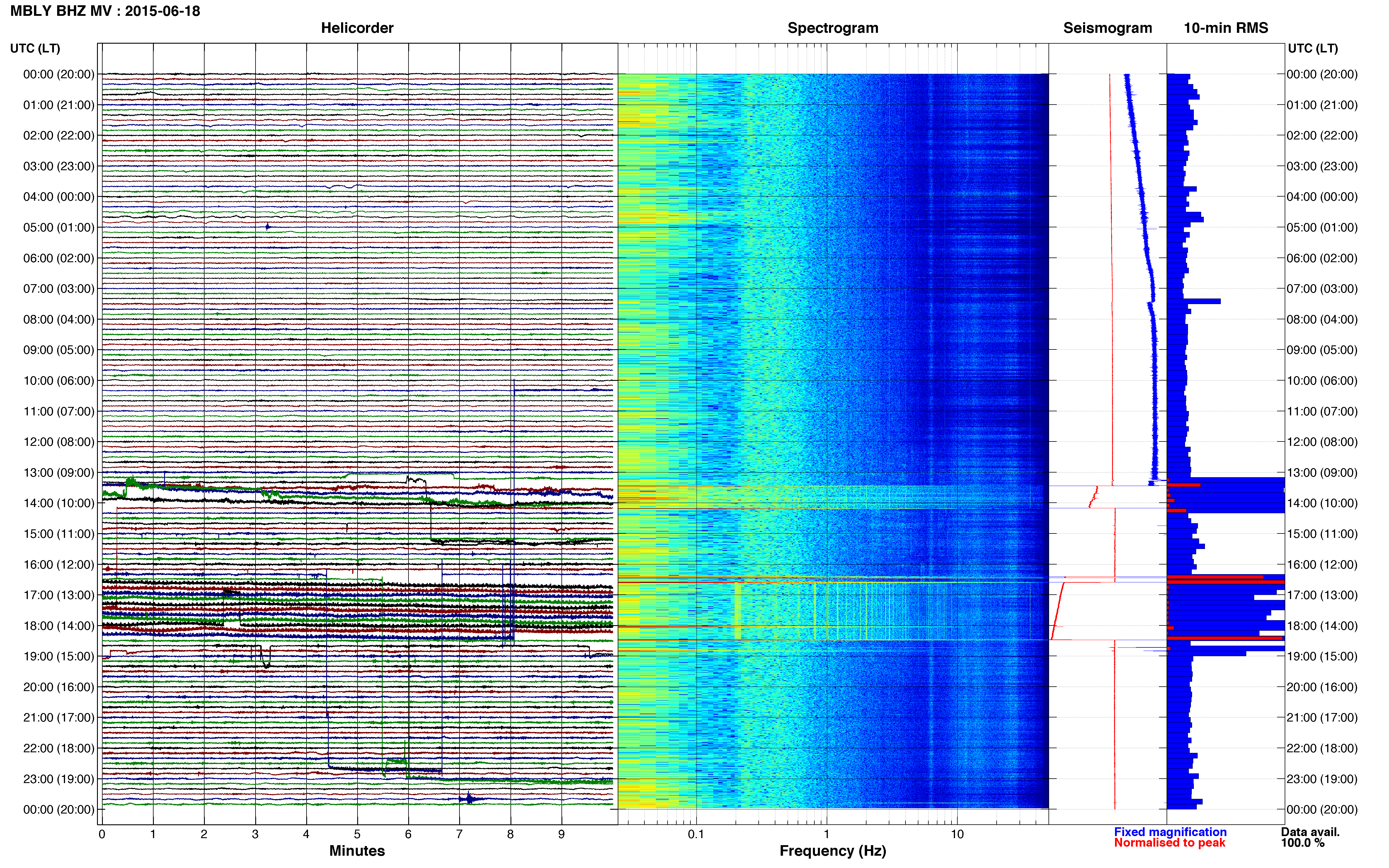This screenshot has height=868, width=1389.
Task: Click minute tick label '5' on helicorder axis
Action: pyautogui.click(x=357, y=834)
